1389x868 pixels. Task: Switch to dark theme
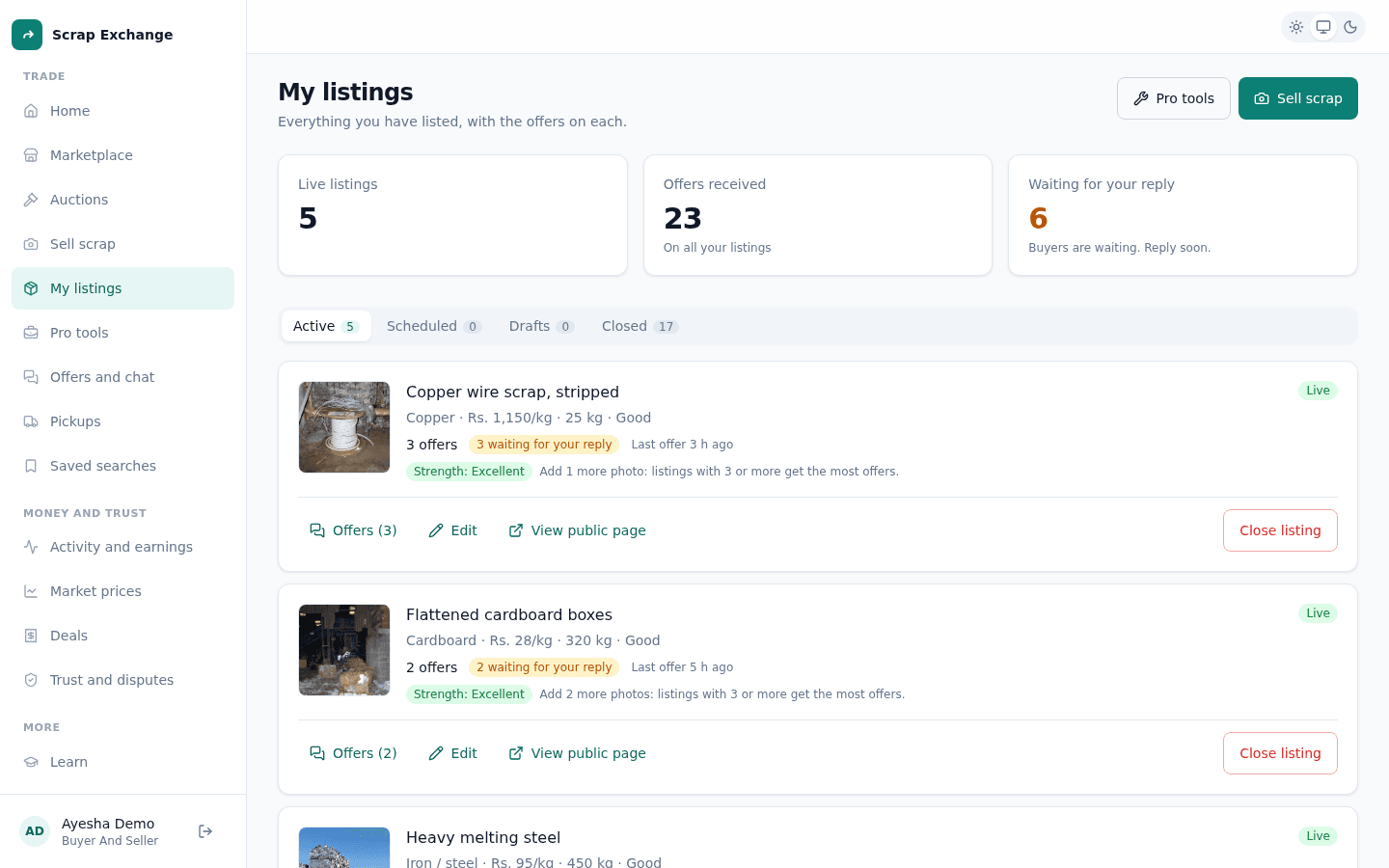point(1350,27)
